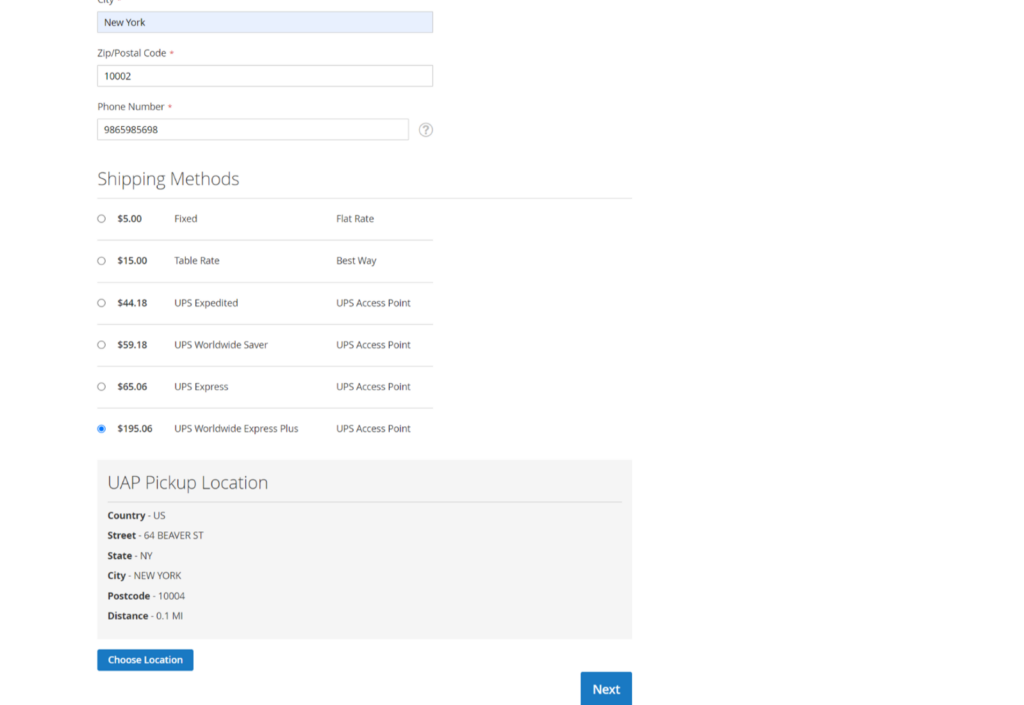Click the Best Way carrier text
This screenshot has height=705, width=1024.
point(356,260)
